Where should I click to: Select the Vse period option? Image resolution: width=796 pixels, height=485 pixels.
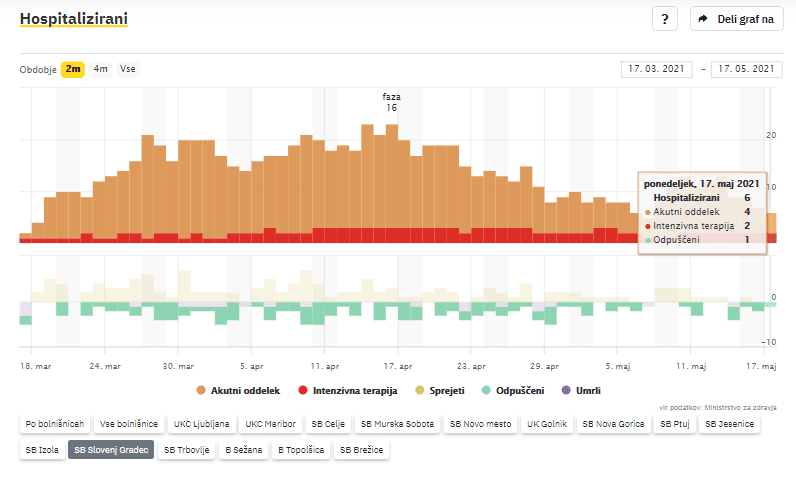coord(128,69)
